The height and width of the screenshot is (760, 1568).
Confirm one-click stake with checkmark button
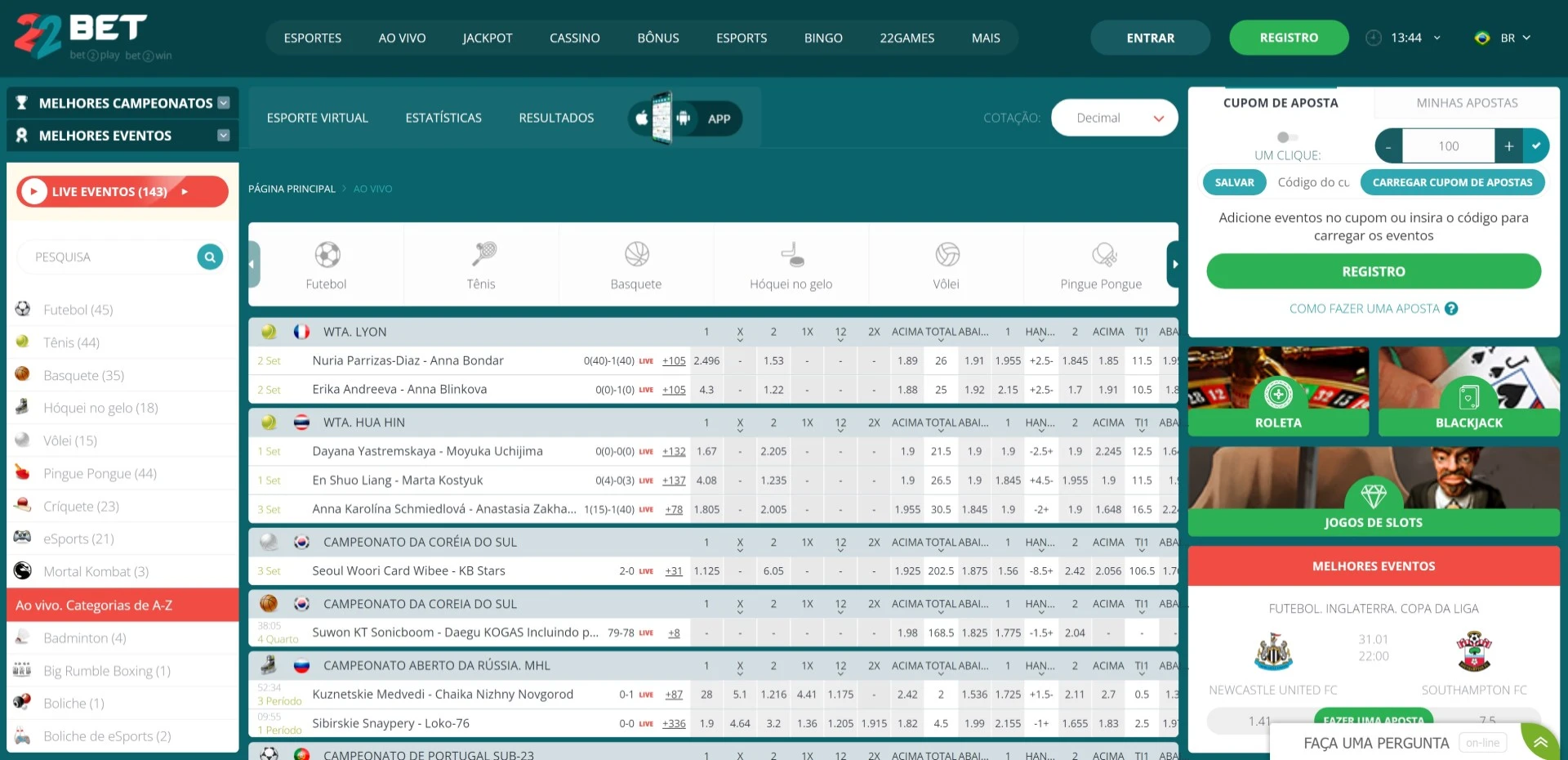click(x=1536, y=146)
